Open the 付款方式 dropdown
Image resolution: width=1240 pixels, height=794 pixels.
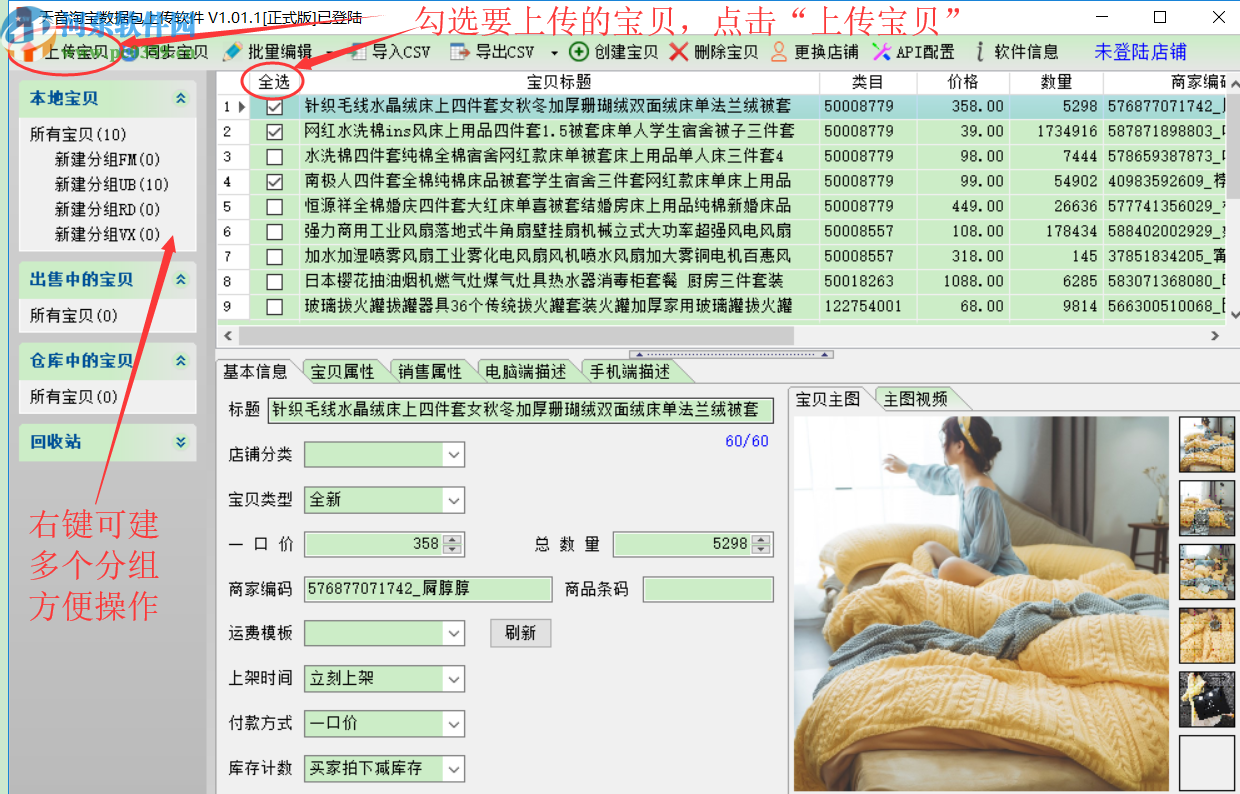(454, 723)
